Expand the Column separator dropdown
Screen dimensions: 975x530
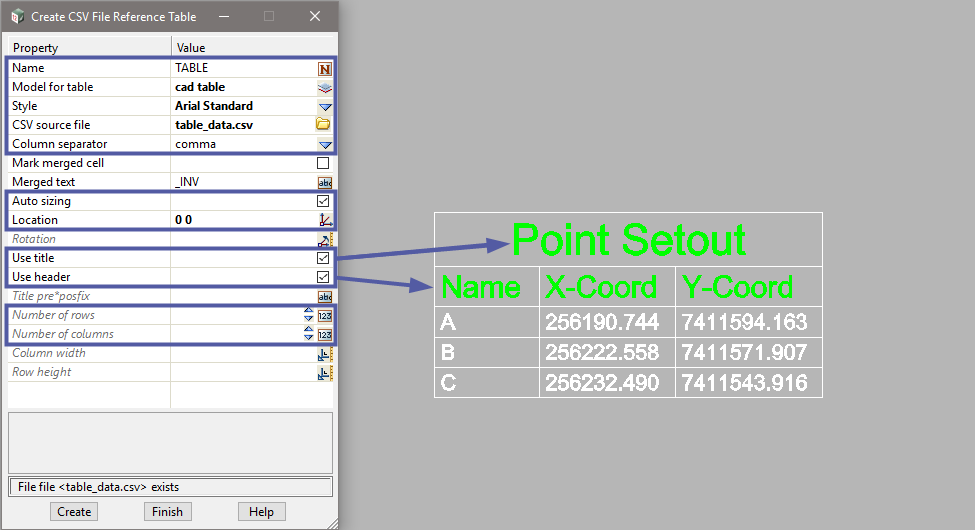[323, 144]
